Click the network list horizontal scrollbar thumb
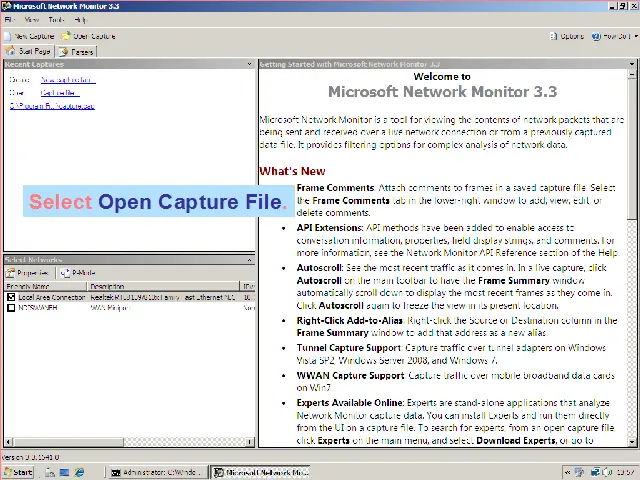The width and height of the screenshot is (640, 480). (68, 442)
